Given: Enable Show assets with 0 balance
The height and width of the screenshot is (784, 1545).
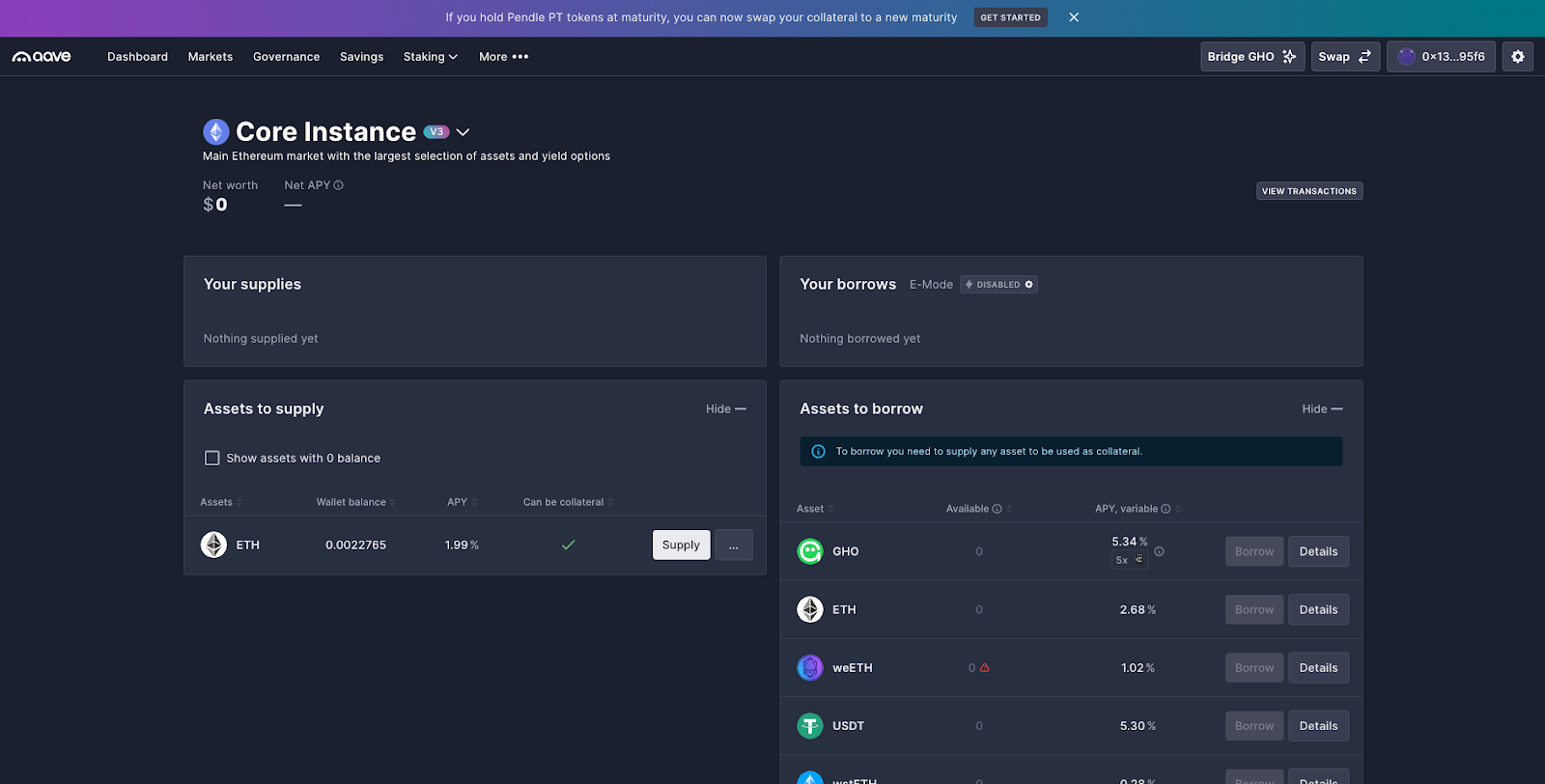Looking at the screenshot, I should click(x=211, y=458).
